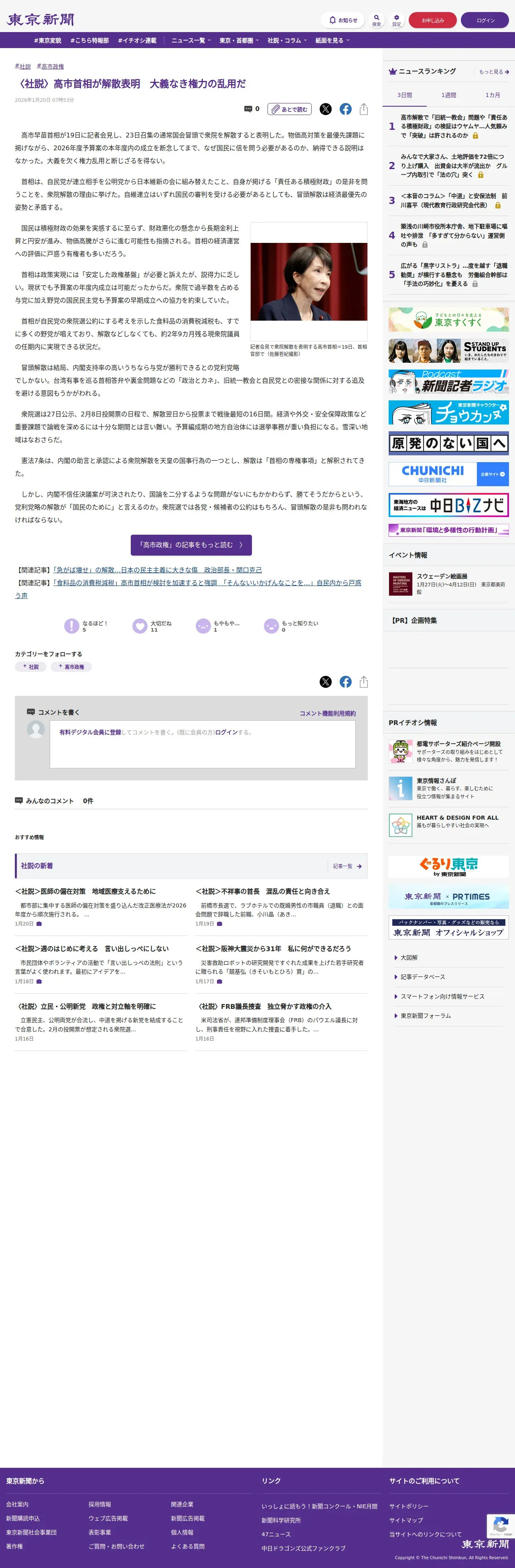Viewport: 515px width, 1568px height.
Task: Click the #社説 tag above the headline
Action: click(x=23, y=67)
